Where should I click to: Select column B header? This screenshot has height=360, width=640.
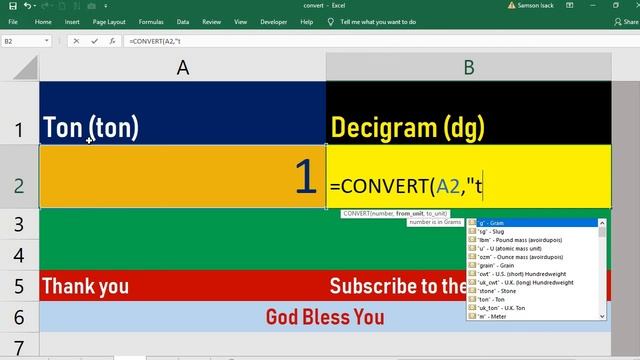(x=469, y=67)
